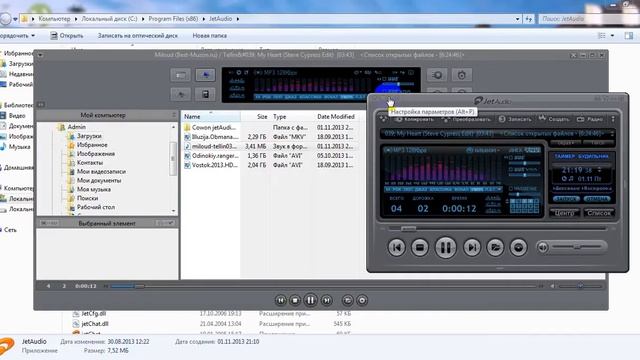Open Радио in JetAudio toolbar

pyautogui.click(x=590, y=119)
